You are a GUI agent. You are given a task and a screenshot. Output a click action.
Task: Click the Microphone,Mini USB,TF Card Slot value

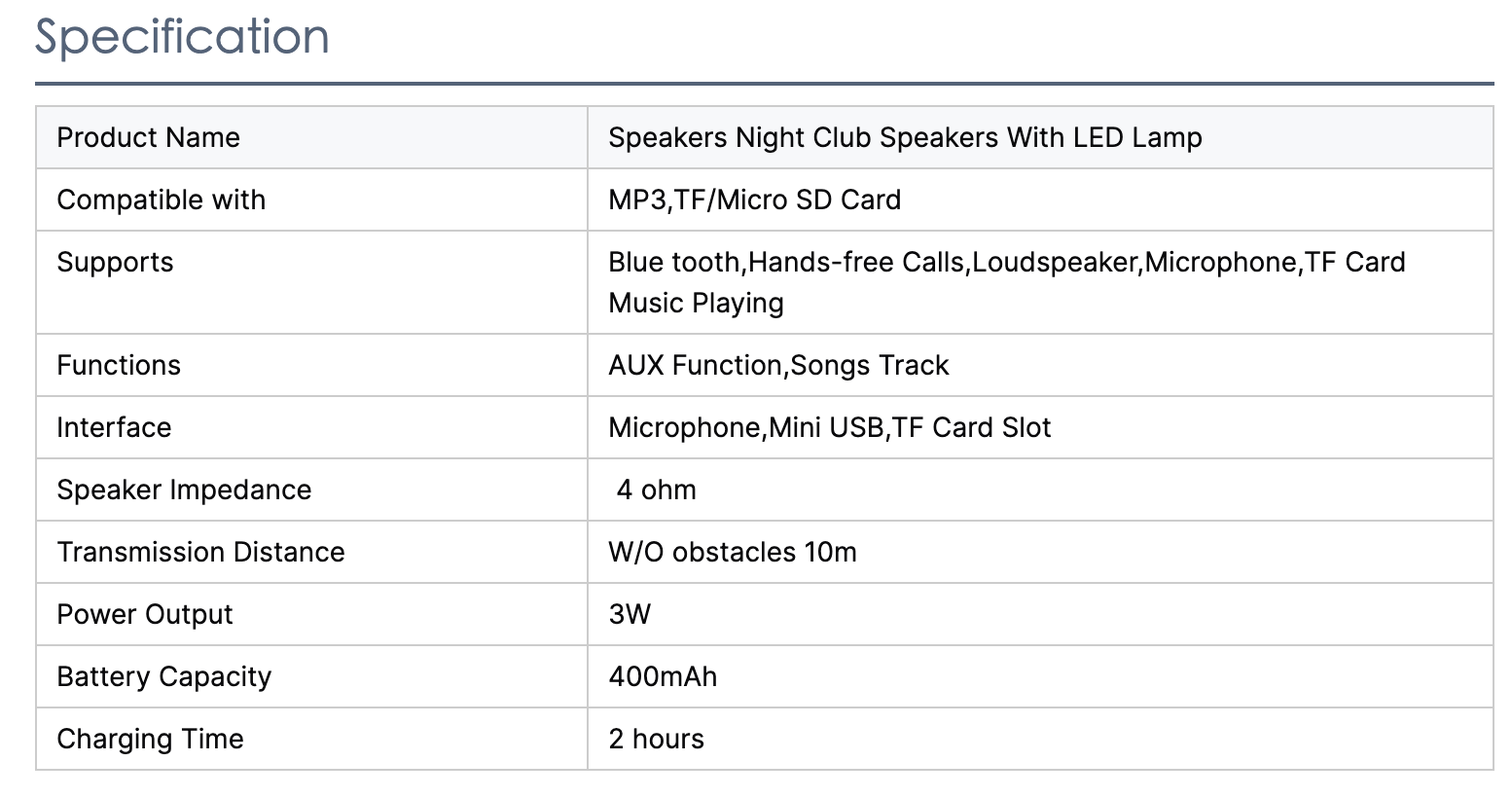[x=829, y=427]
